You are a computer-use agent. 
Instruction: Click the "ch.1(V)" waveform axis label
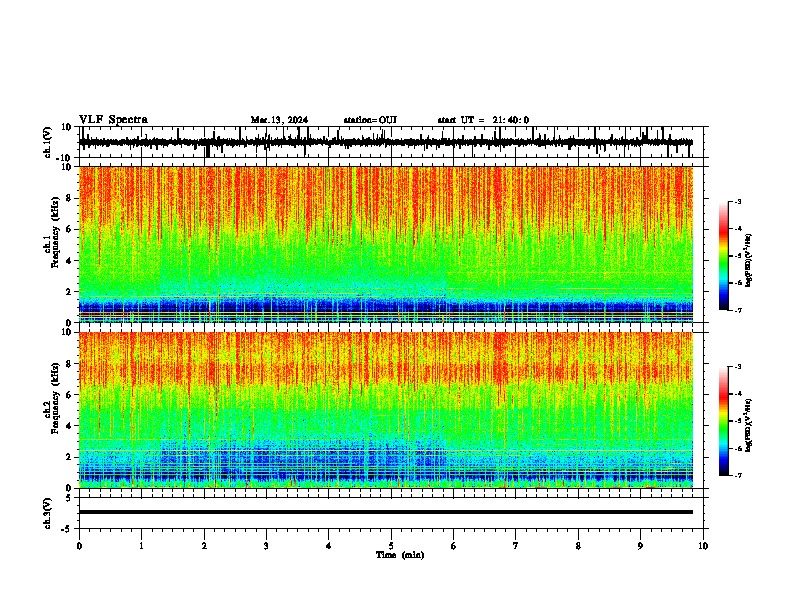click(48, 142)
